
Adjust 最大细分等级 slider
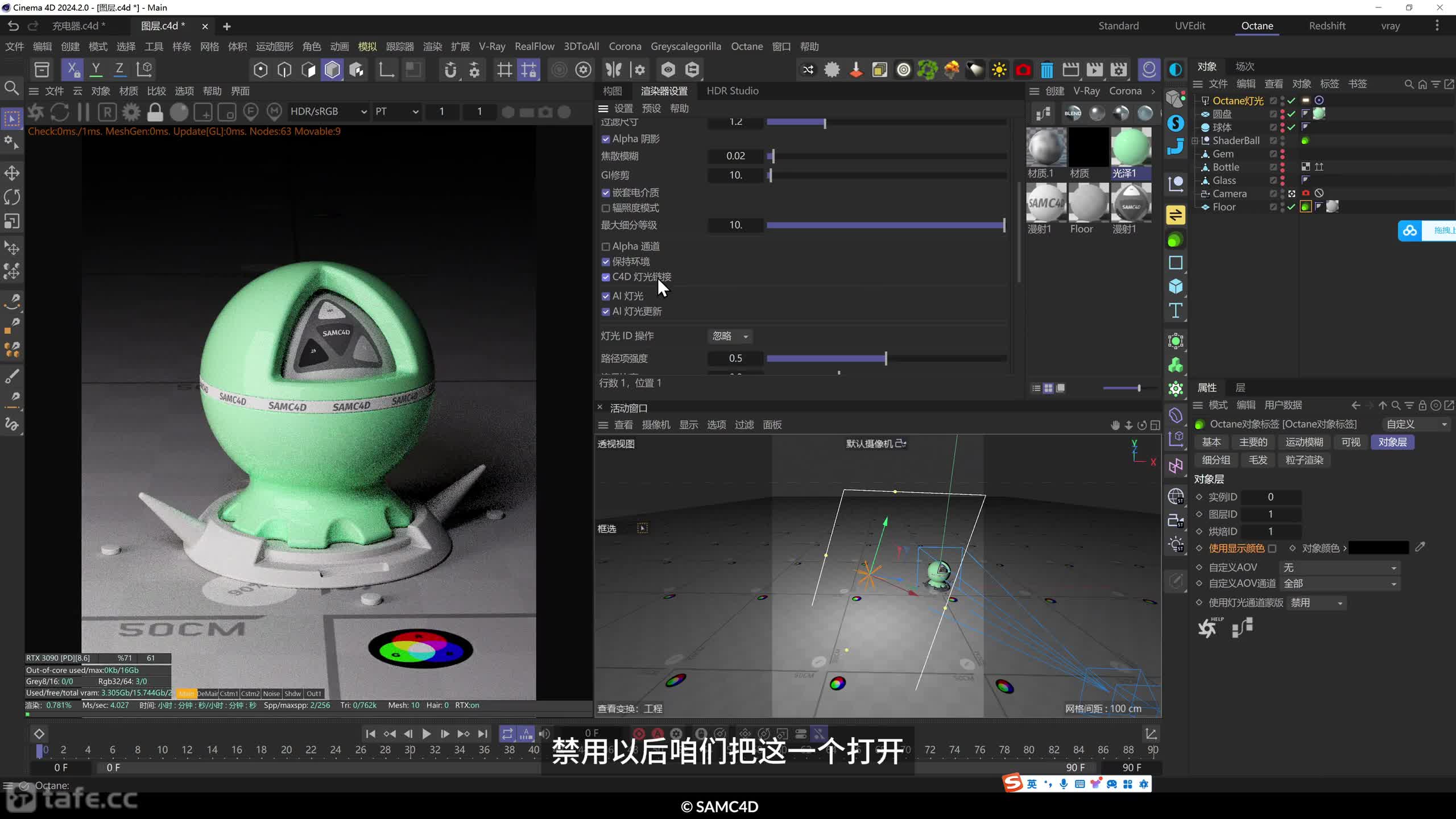(x=886, y=225)
